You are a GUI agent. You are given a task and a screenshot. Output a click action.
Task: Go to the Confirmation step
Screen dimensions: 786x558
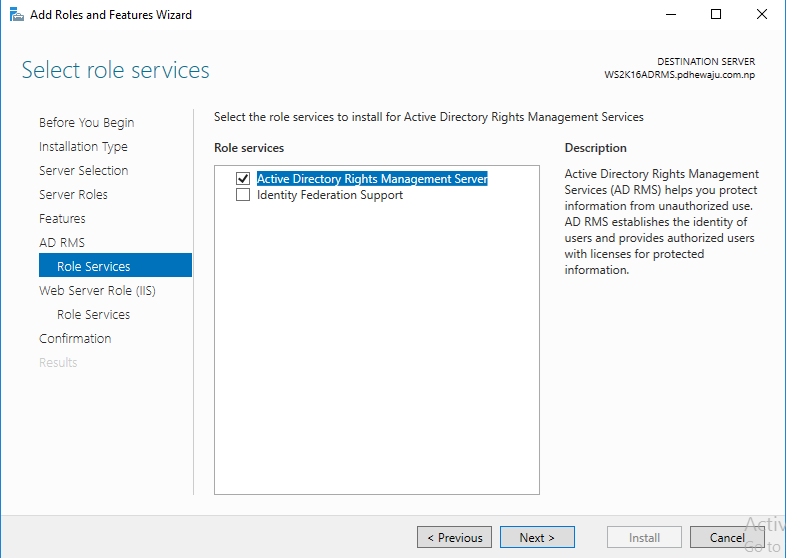tap(75, 338)
